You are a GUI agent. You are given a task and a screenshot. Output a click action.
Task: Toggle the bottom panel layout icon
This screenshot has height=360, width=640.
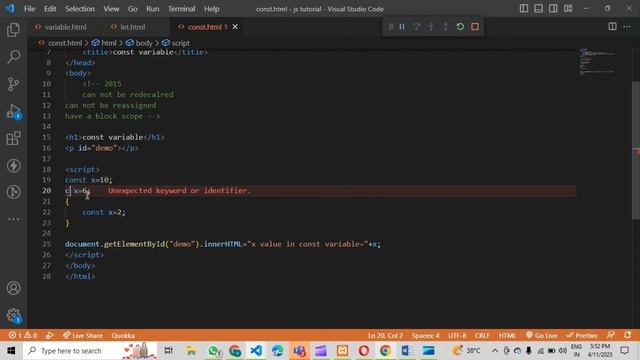click(539, 9)
